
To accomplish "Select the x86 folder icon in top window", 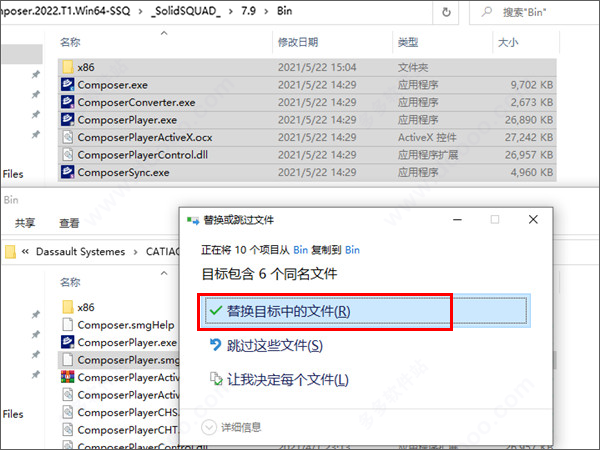I will pyautogui.click(x=68, y=67).
